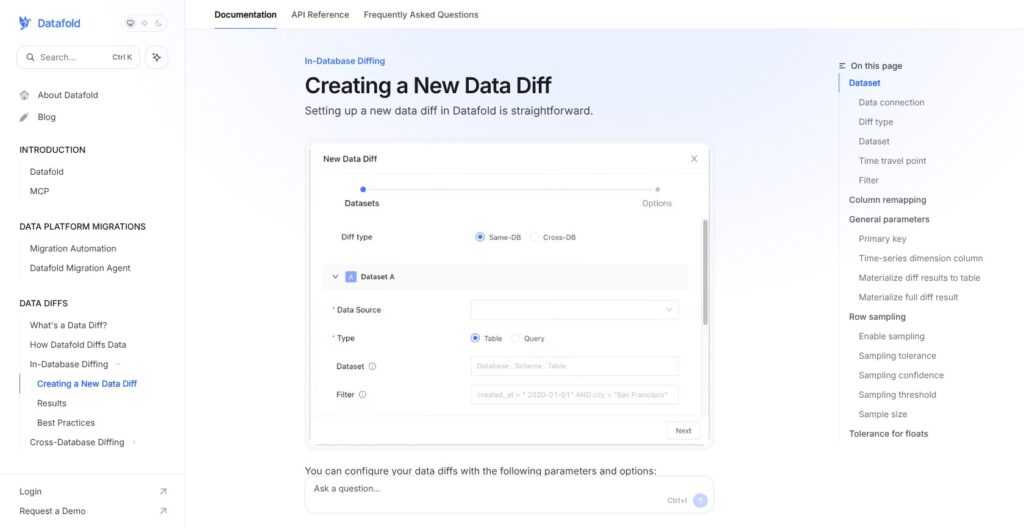
Task: Open Creating a New Data Diff page
Action: point(87,384)
